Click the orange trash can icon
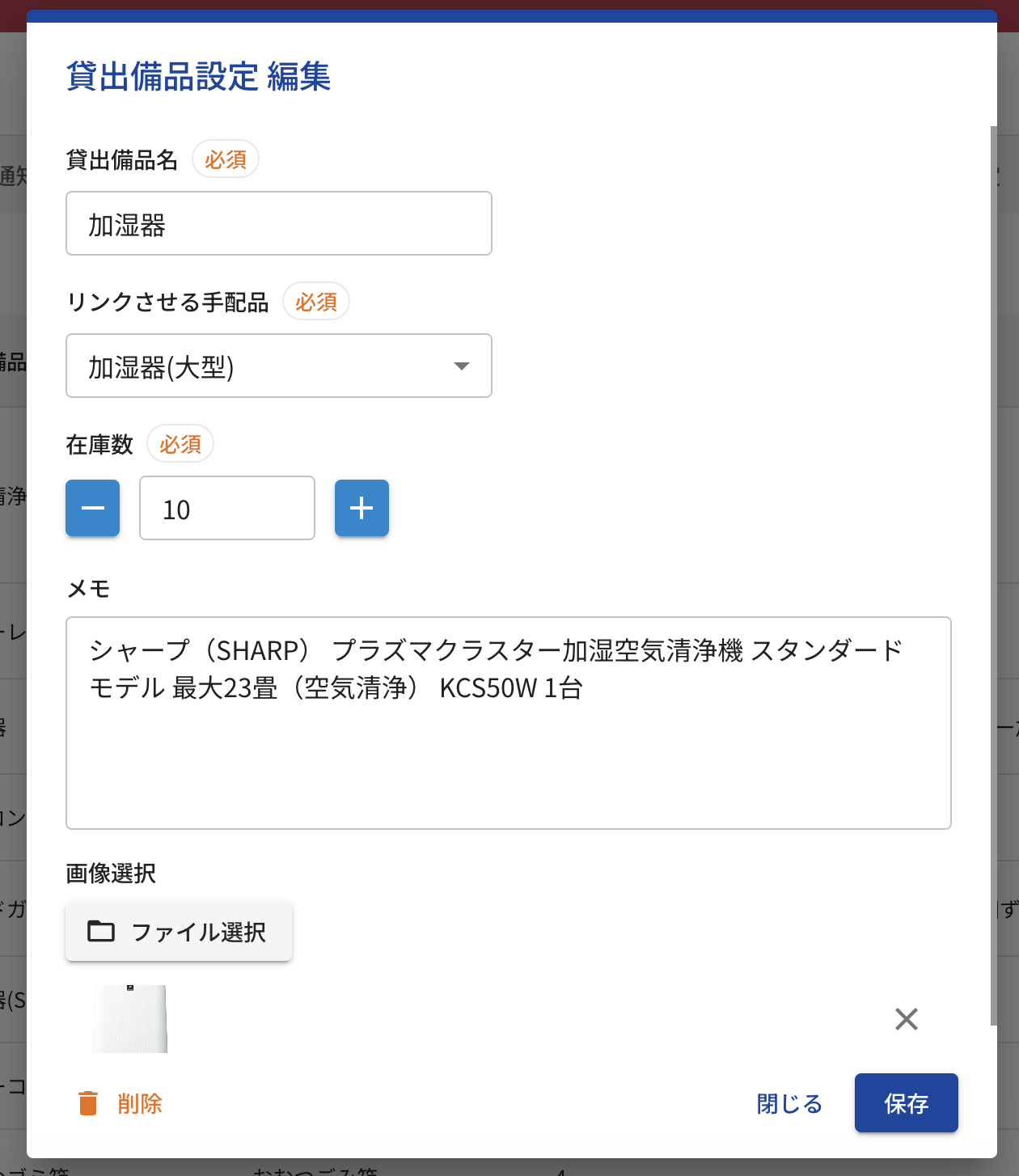Image resolution: width=1019 pixels, height=1176 pixels. (x=88, y=1103)
